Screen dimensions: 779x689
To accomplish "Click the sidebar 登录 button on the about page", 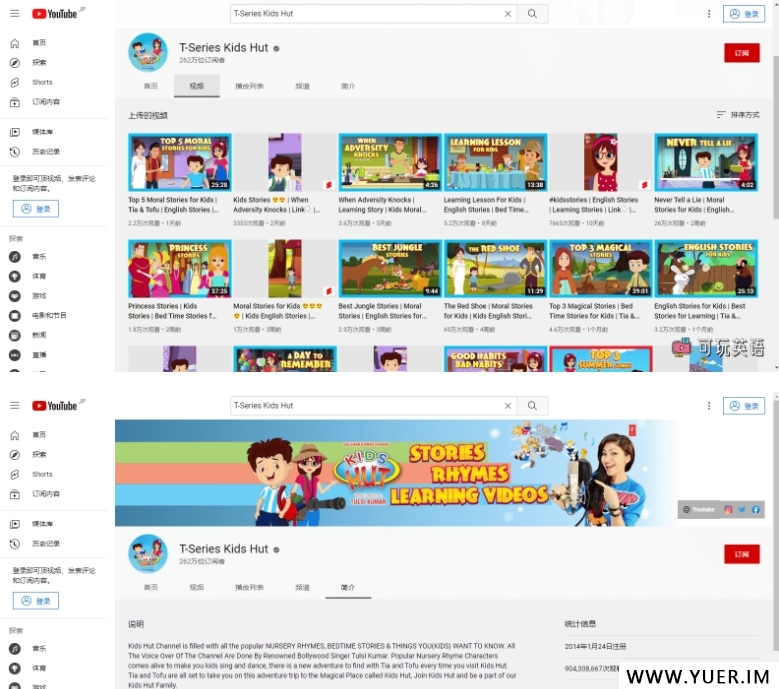I will click(x=36, y=601).
